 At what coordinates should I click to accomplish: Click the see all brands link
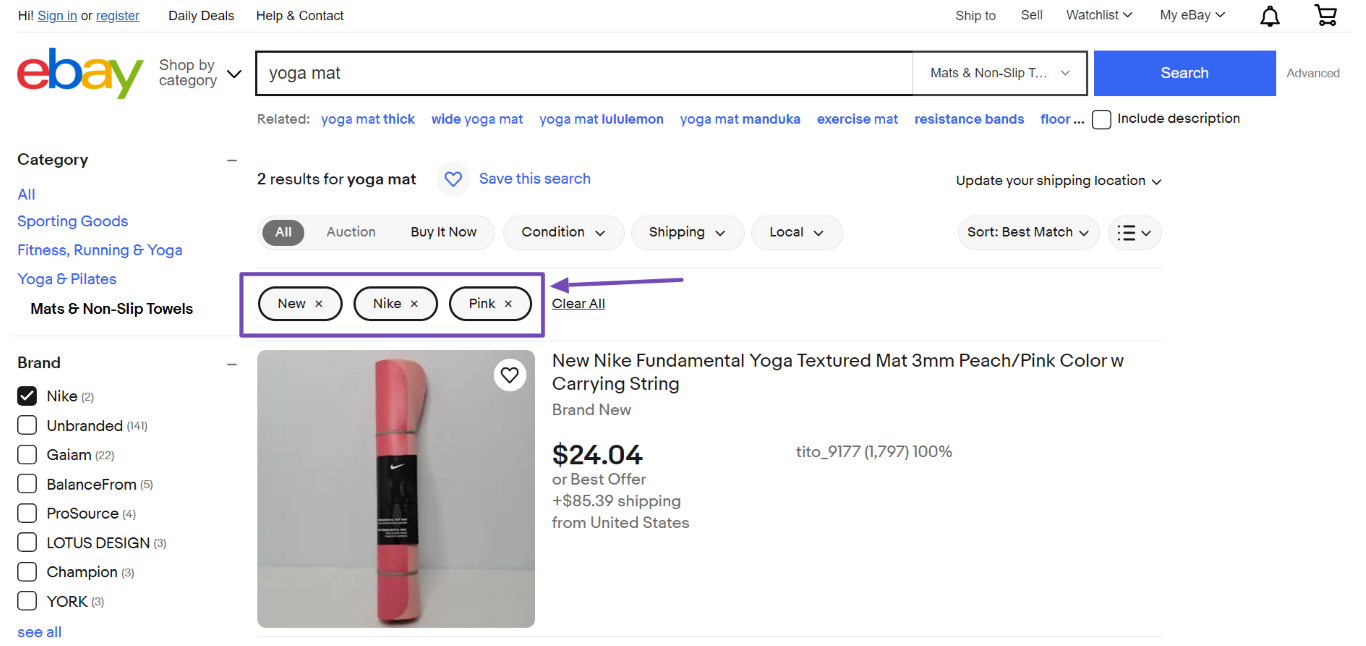pyautogui.click(x=39, y=632)
